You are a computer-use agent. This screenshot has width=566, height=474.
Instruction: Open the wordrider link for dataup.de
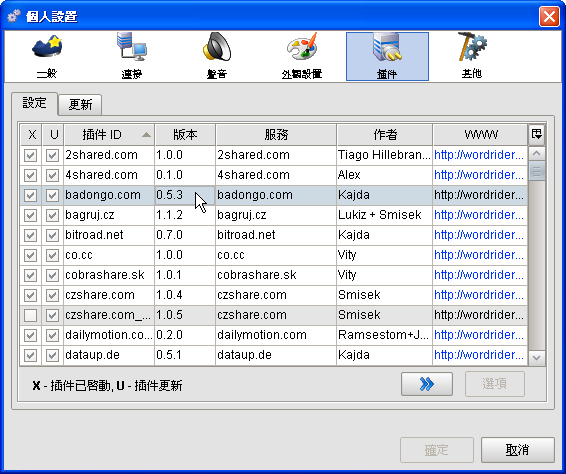click(x=479, y=355)
